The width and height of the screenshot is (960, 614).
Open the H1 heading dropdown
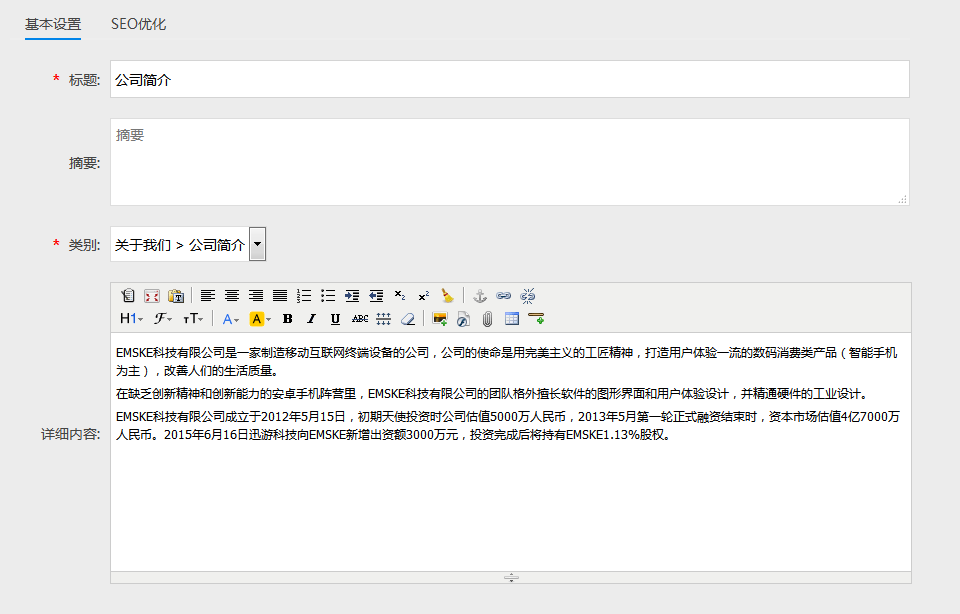(131, 319)
